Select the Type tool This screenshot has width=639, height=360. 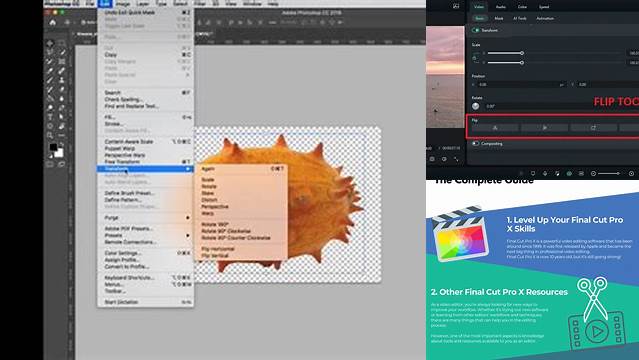pos(50,117)
